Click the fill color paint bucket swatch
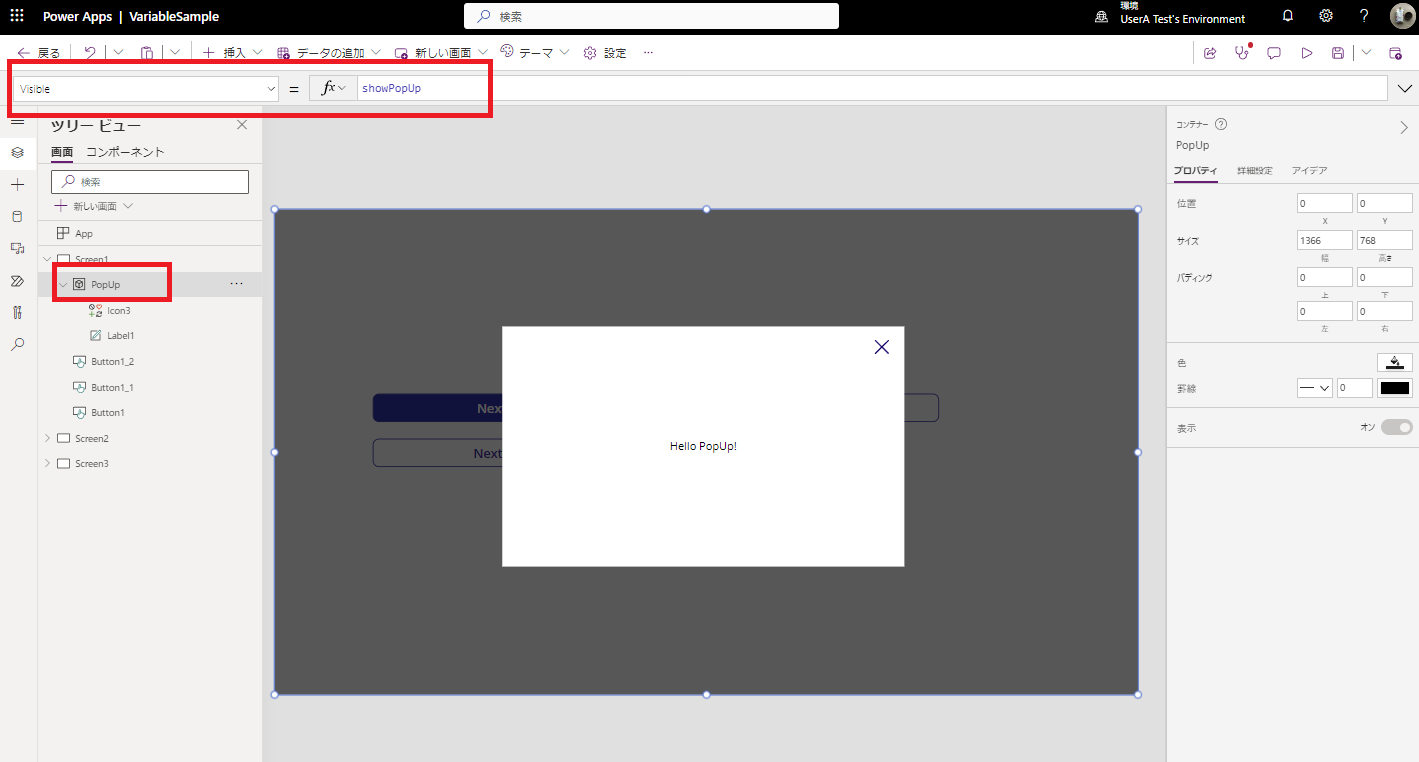The width and height of the screenshot is (1419, 762). [1394, 362]
